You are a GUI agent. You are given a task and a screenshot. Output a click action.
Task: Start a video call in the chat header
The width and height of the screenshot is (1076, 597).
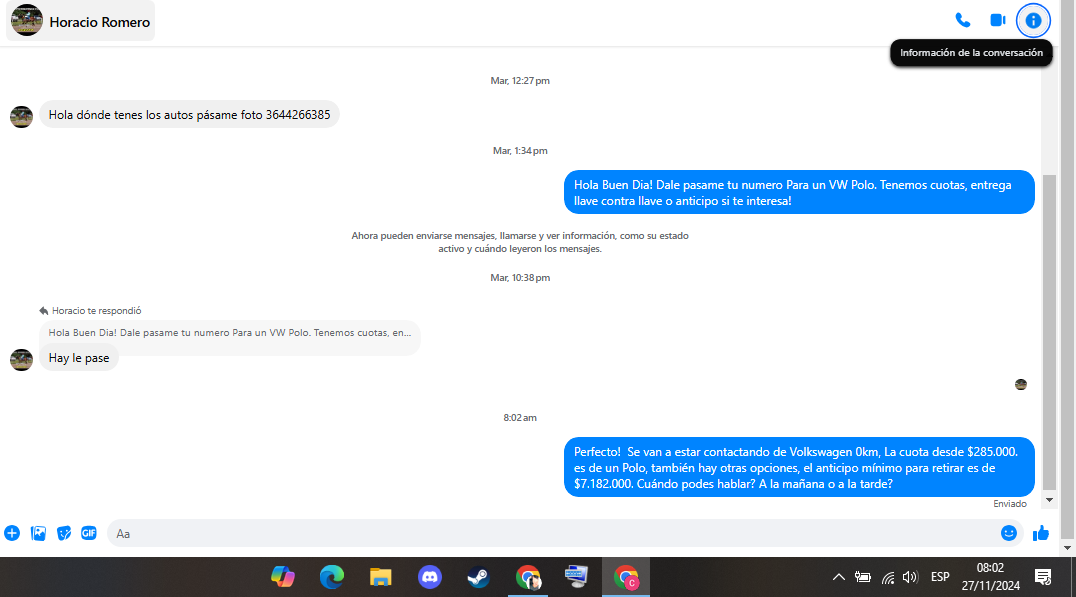tap(998, 21)
